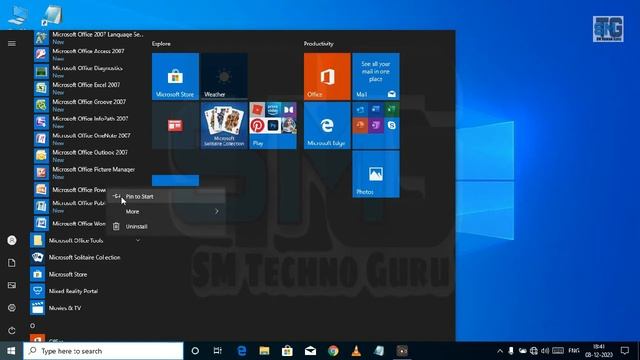Click the Type here to search box
Screen dimensions: 640x360
[x=103, y=351]
